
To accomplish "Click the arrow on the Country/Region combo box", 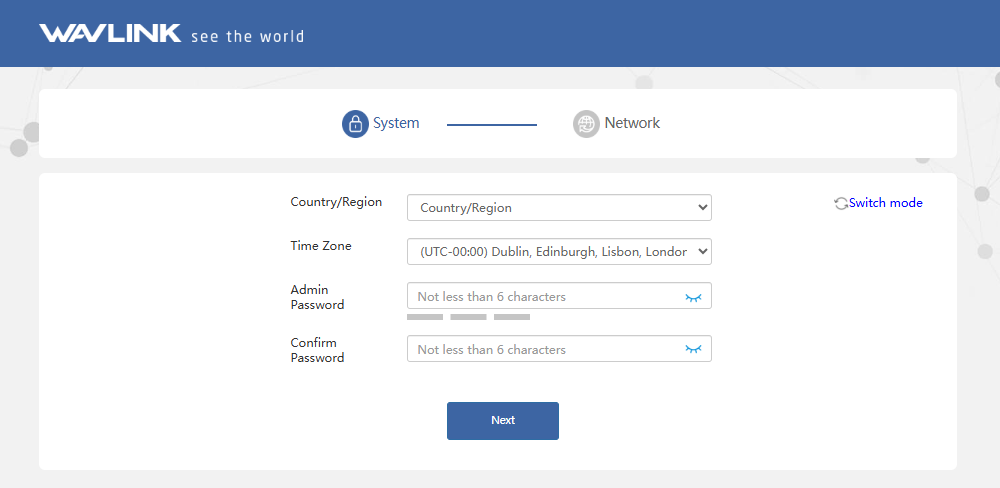I will pos(701,208).
